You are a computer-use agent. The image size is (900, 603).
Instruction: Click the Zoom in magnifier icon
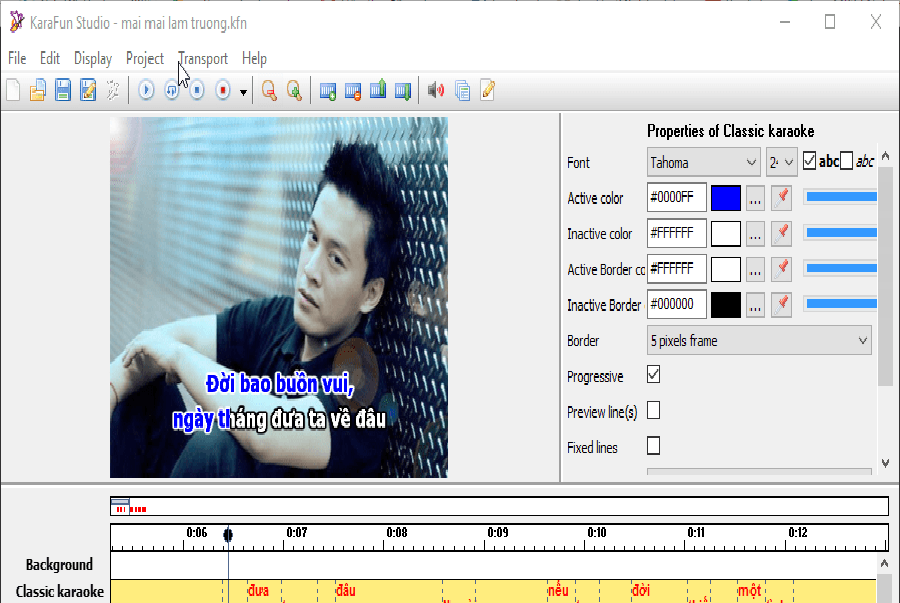click(294, 91)
